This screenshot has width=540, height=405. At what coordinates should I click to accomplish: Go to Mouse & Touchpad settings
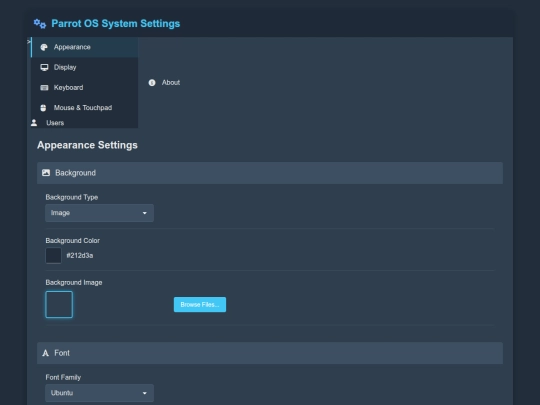click(84, 108)
